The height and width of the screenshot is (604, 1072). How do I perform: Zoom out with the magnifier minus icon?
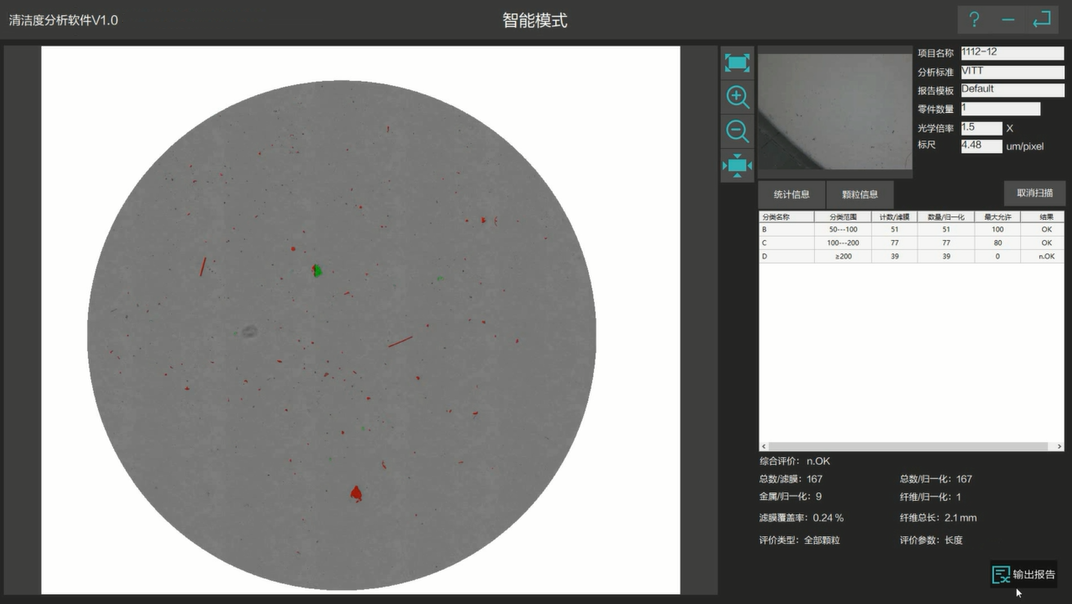737,131
